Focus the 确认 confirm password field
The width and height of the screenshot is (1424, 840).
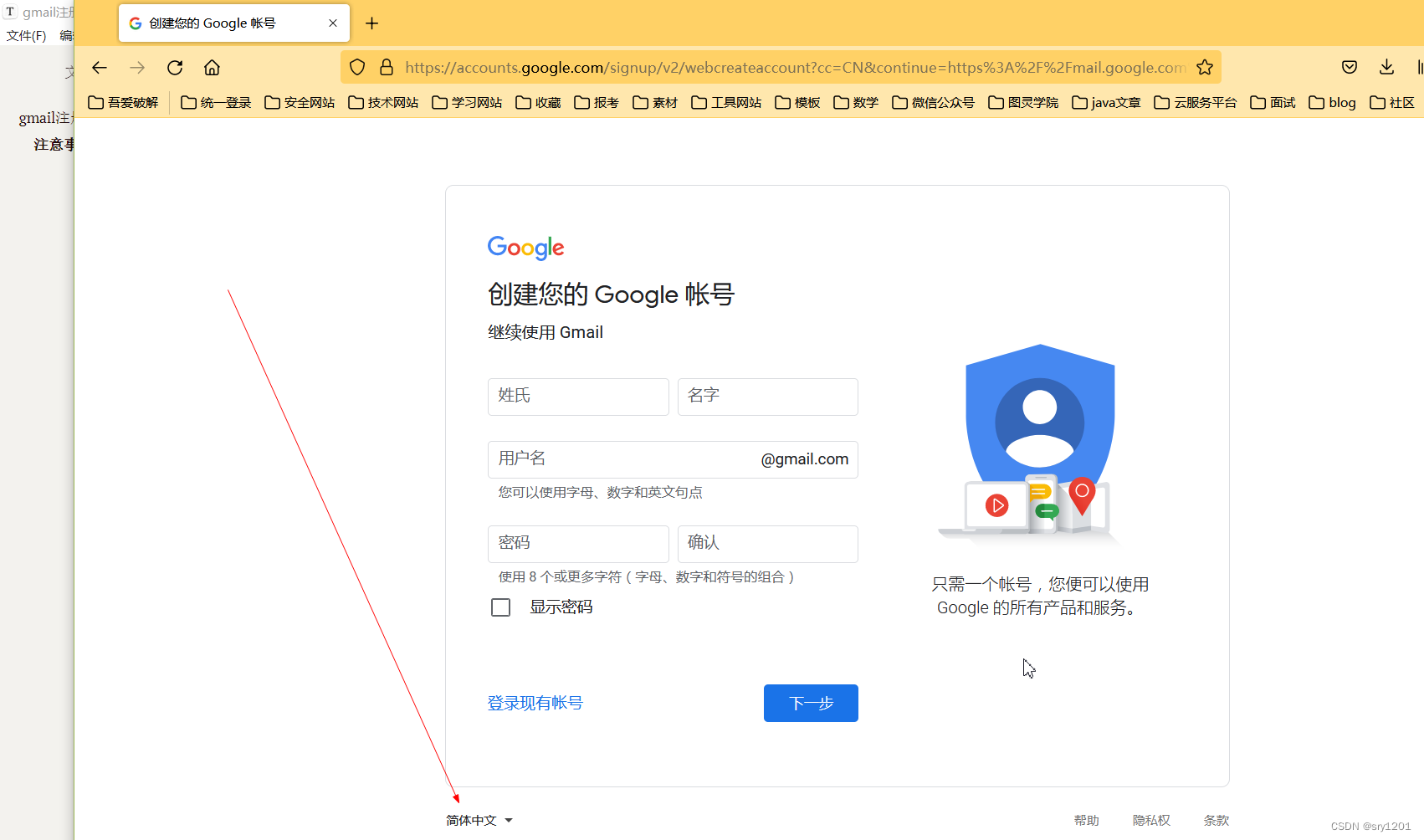[768, 544]
